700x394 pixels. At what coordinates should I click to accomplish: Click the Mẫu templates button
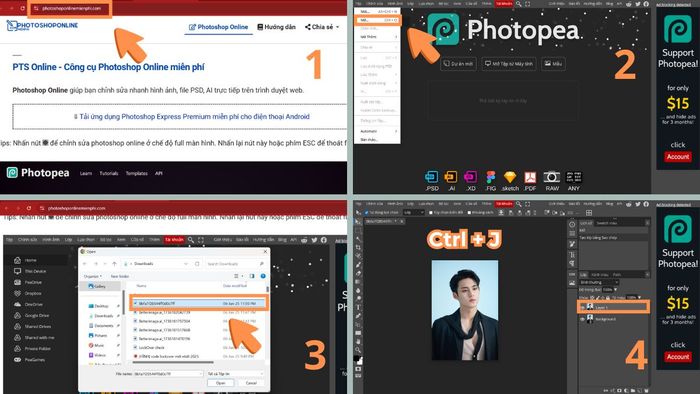point(554,64)
